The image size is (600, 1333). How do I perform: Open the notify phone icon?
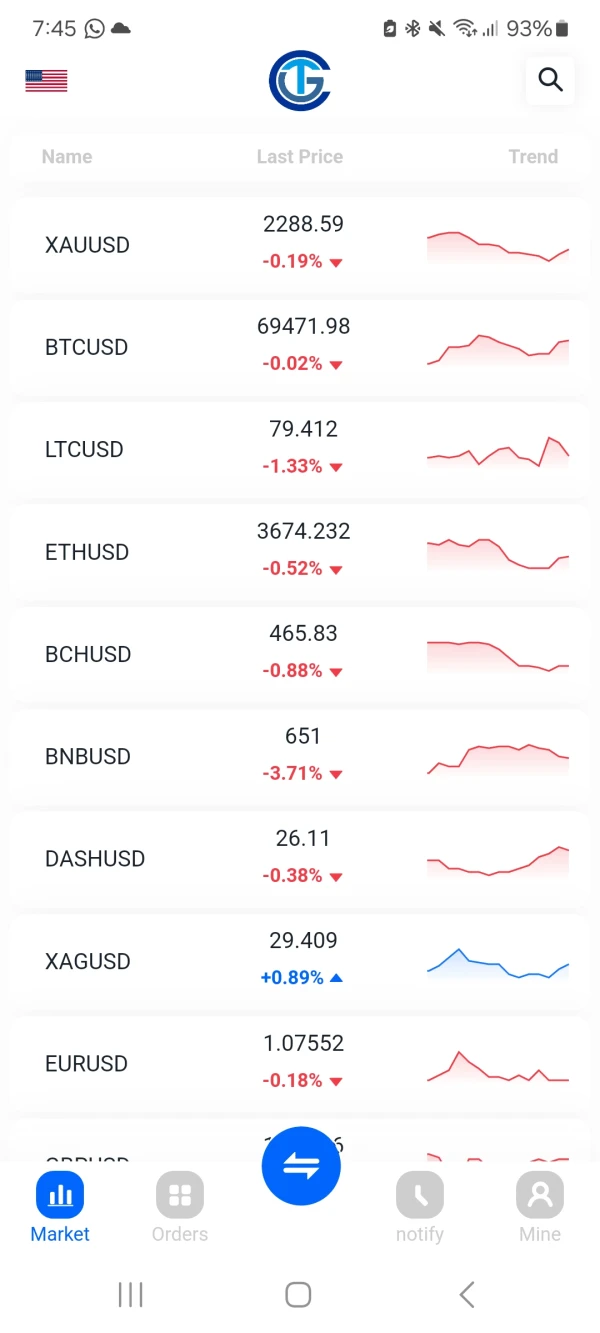click(x=420, y=1195)
